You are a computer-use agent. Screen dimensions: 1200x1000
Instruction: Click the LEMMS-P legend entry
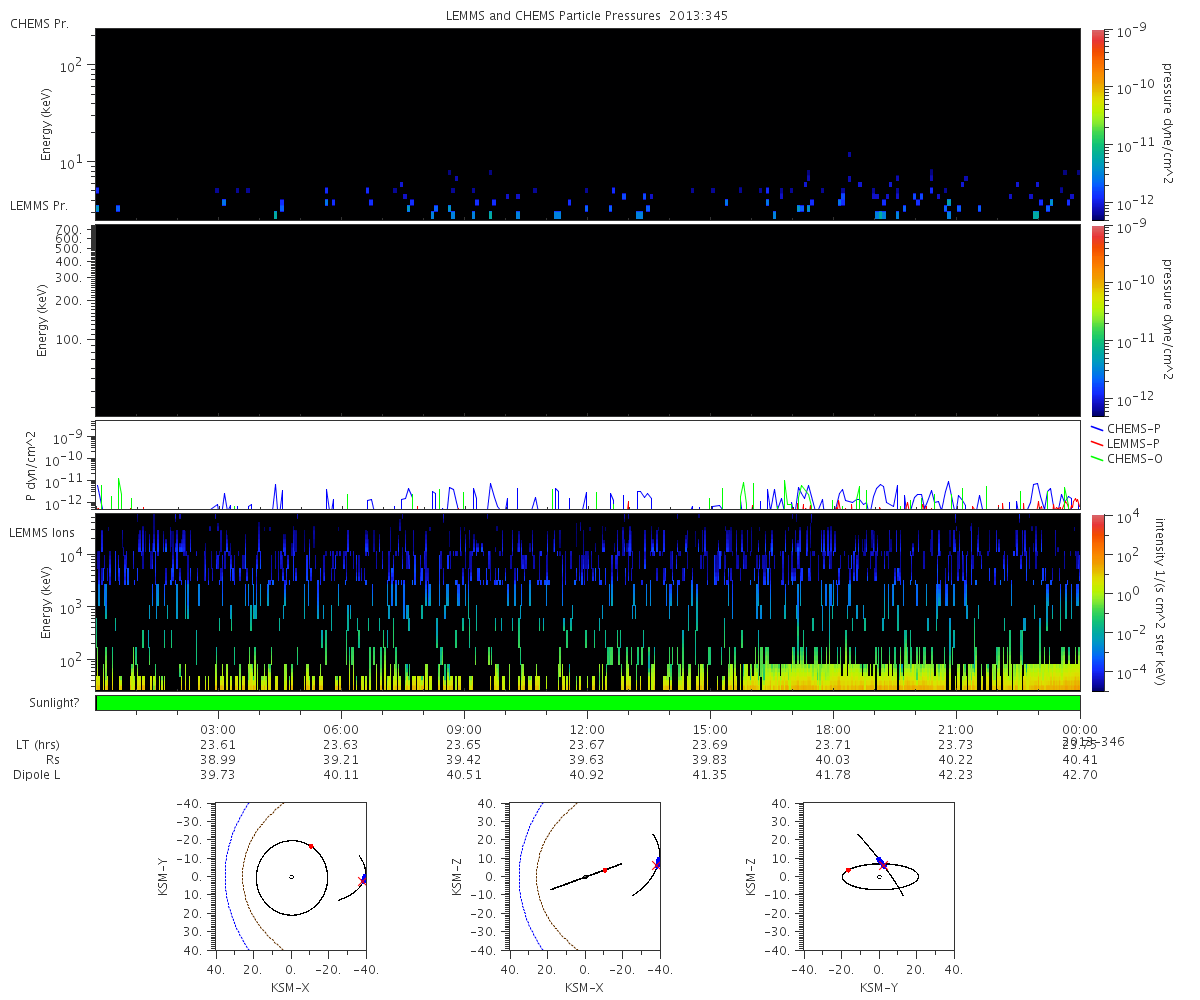[1125, 443]
